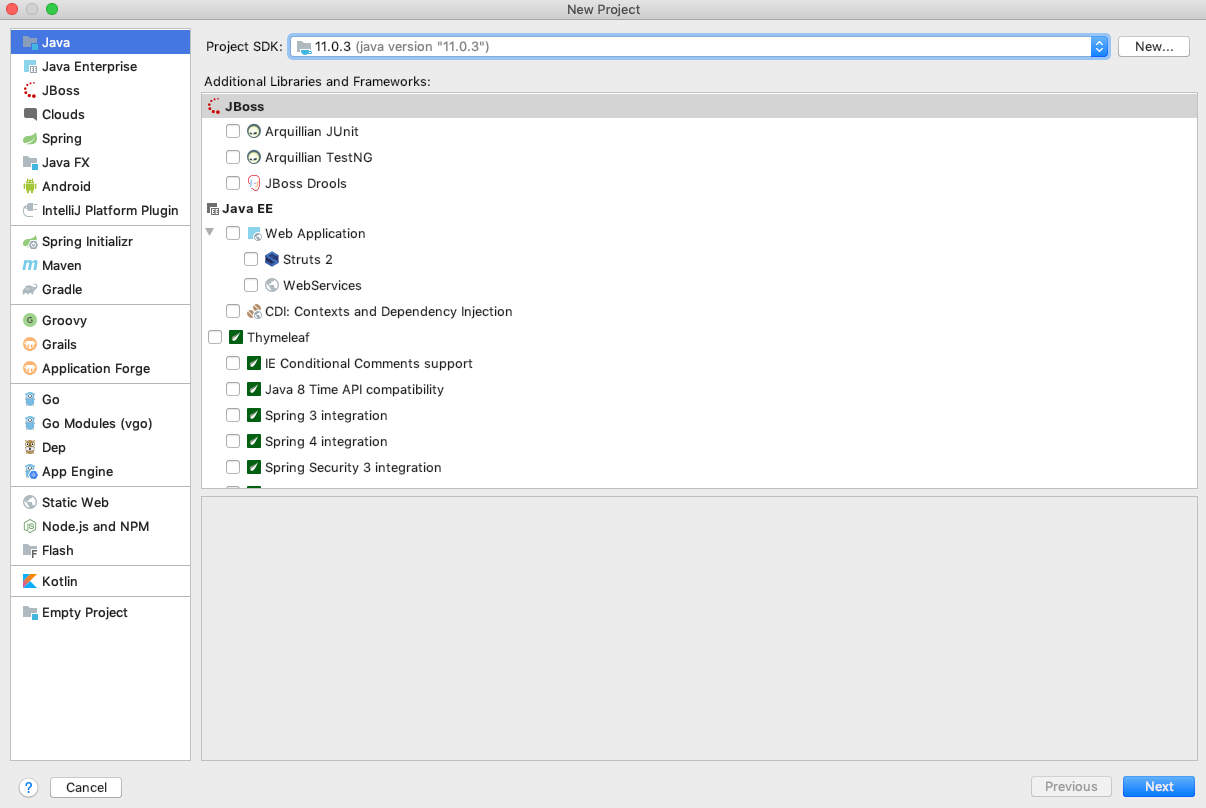Click the Static Web globe icon
This screenshot has height=808, width=1206.
tap(30, 502)
